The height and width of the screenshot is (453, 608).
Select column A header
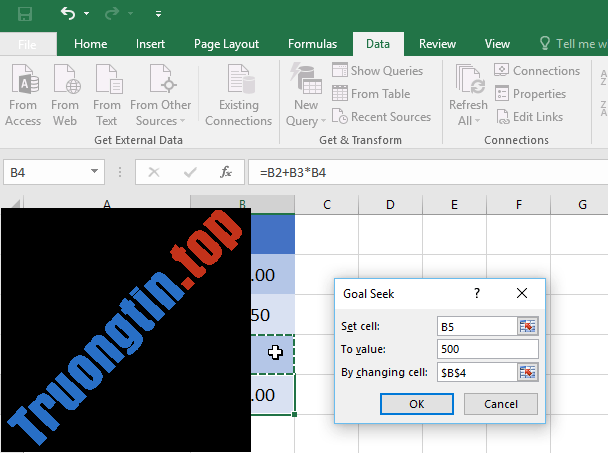click(107, 202)
